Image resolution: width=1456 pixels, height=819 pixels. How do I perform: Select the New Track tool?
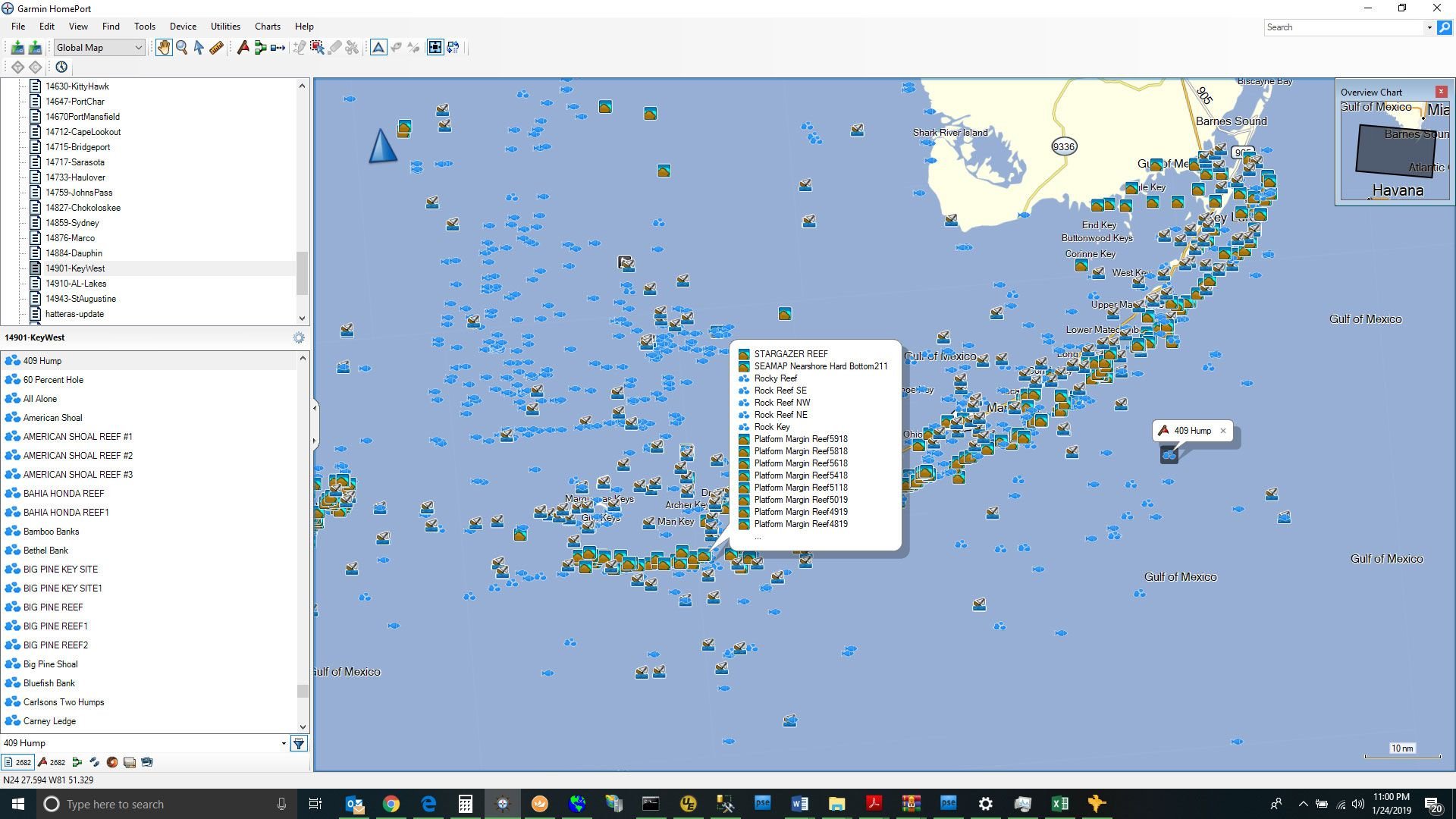[278, 48]
